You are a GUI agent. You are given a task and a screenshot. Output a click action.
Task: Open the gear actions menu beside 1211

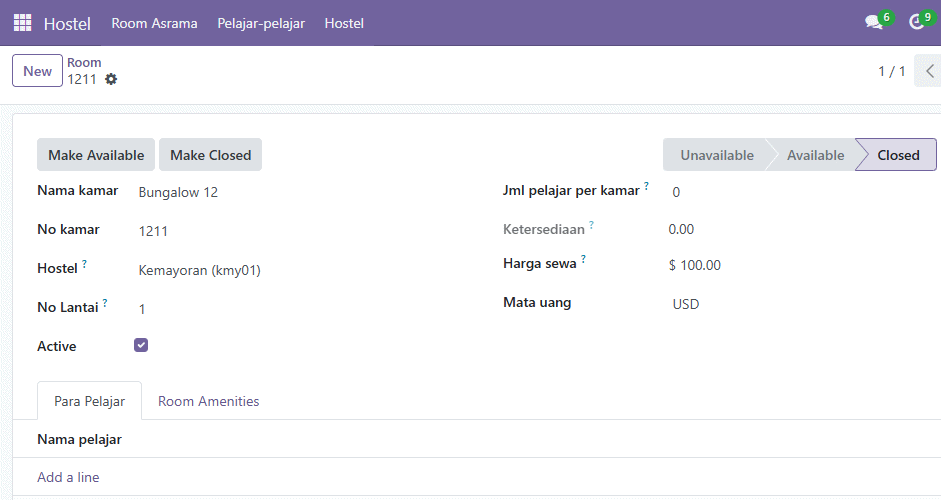(x=111, y=79)
